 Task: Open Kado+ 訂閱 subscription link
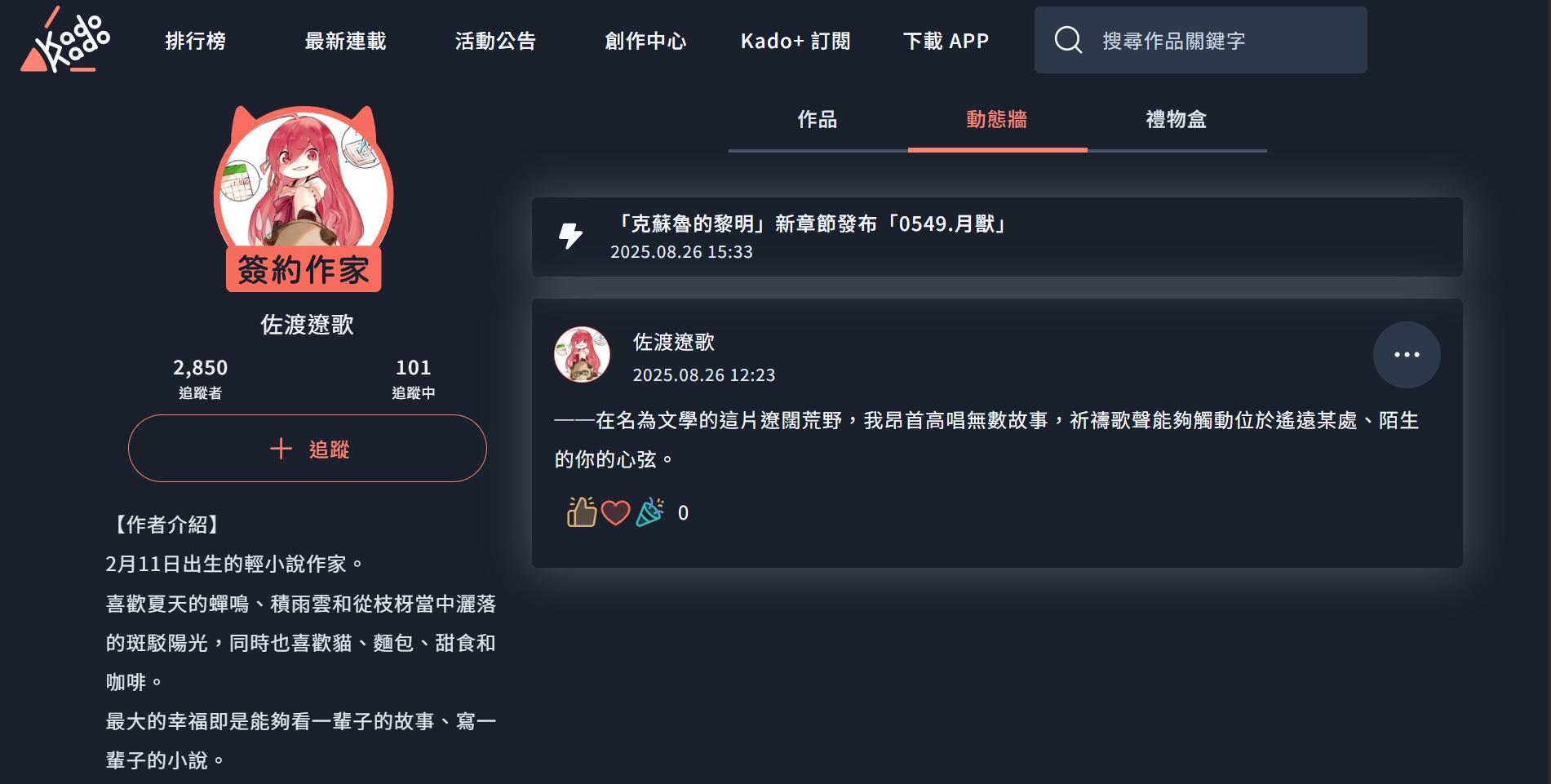click(x=795, y=41)
